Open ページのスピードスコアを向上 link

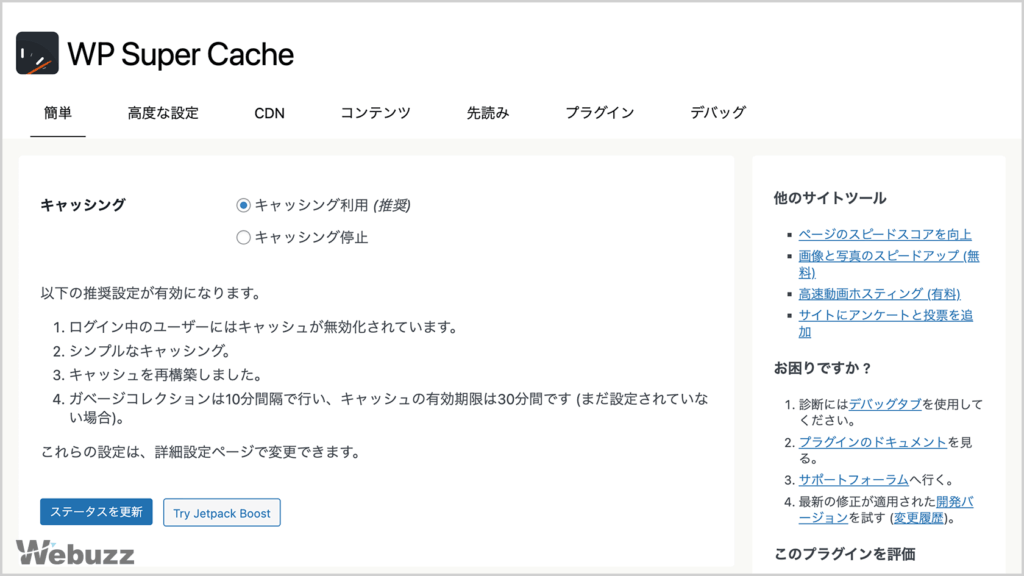pos(885,234)
